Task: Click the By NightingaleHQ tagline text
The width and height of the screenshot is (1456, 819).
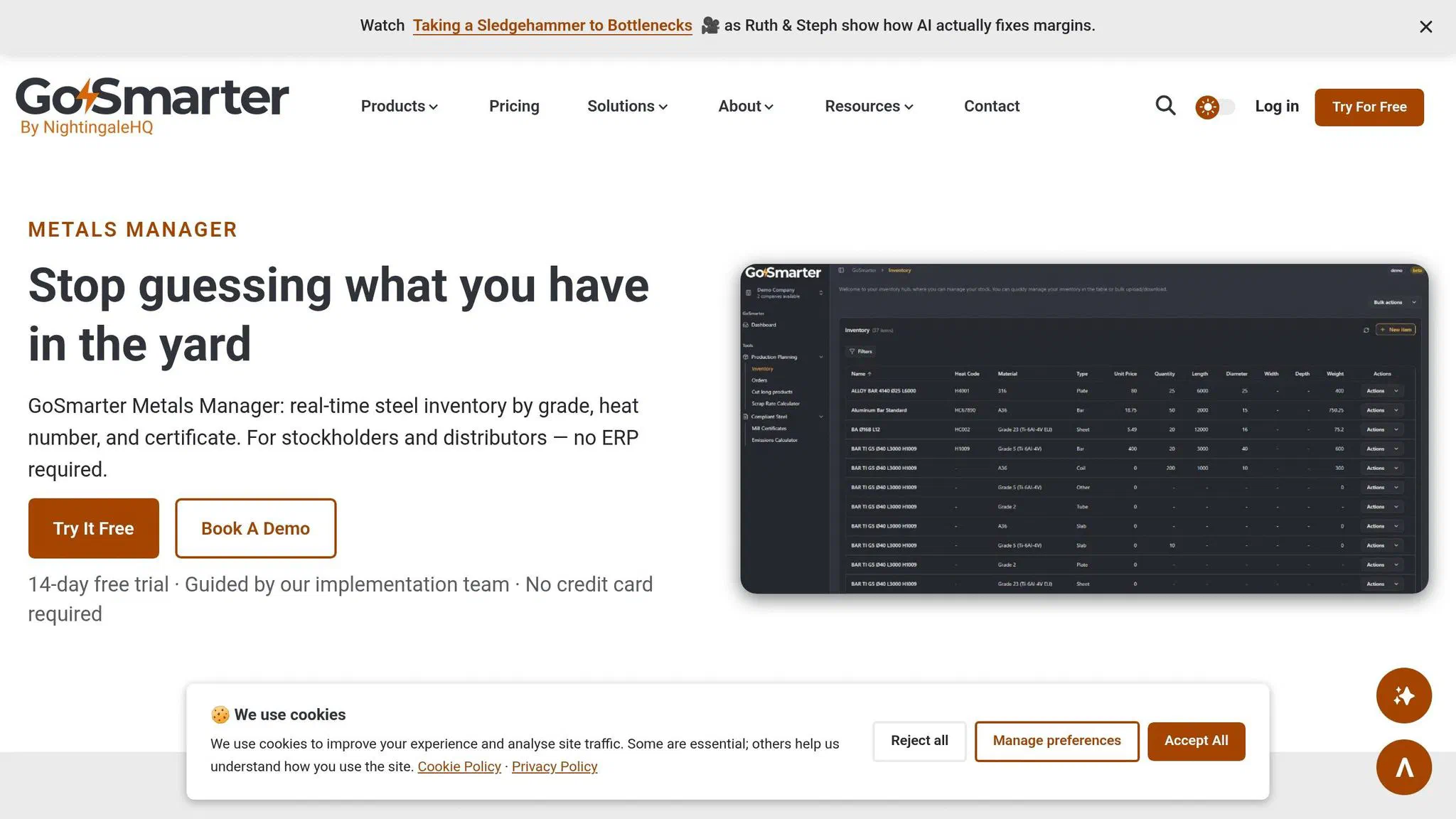Action: 87,127
